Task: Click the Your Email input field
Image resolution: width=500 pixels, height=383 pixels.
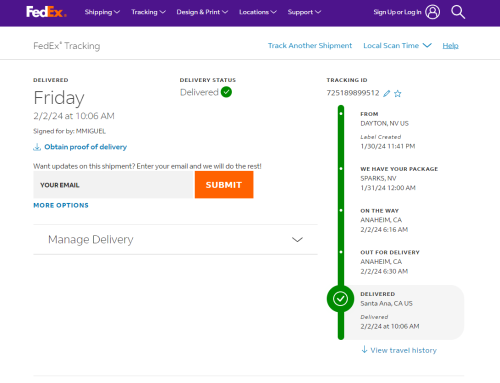Action: 114,185
